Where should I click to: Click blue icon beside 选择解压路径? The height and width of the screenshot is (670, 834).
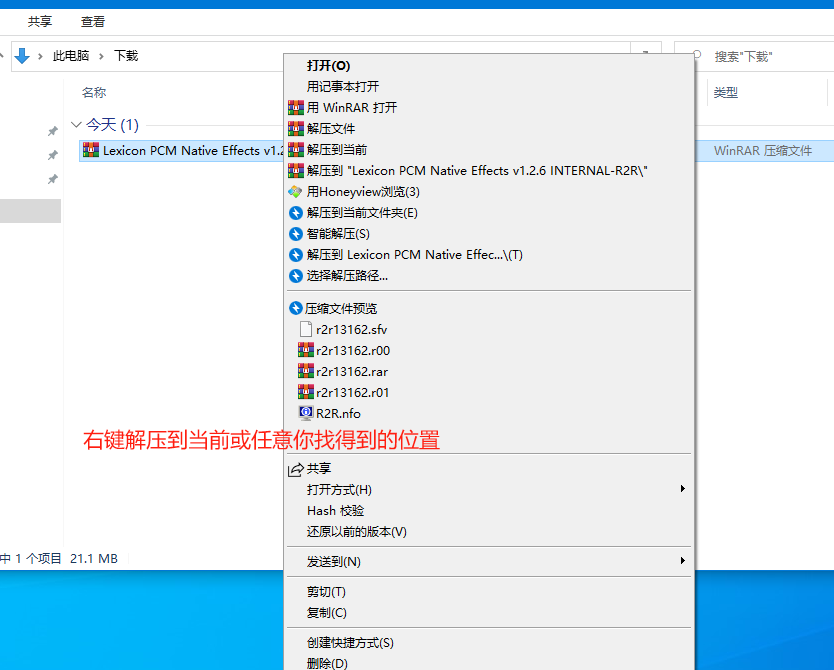coord(296,276)
